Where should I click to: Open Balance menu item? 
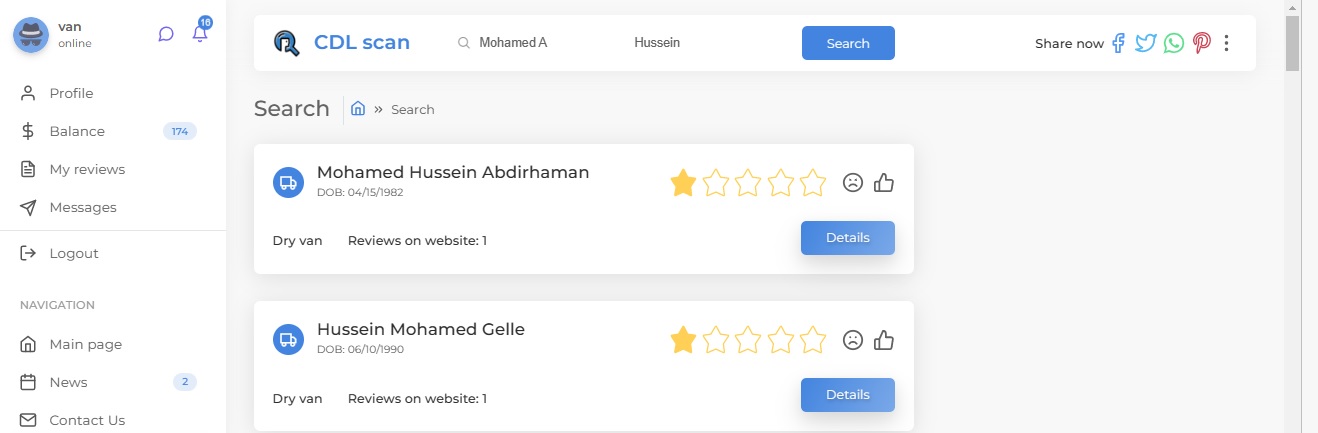[x=77, y=131]
